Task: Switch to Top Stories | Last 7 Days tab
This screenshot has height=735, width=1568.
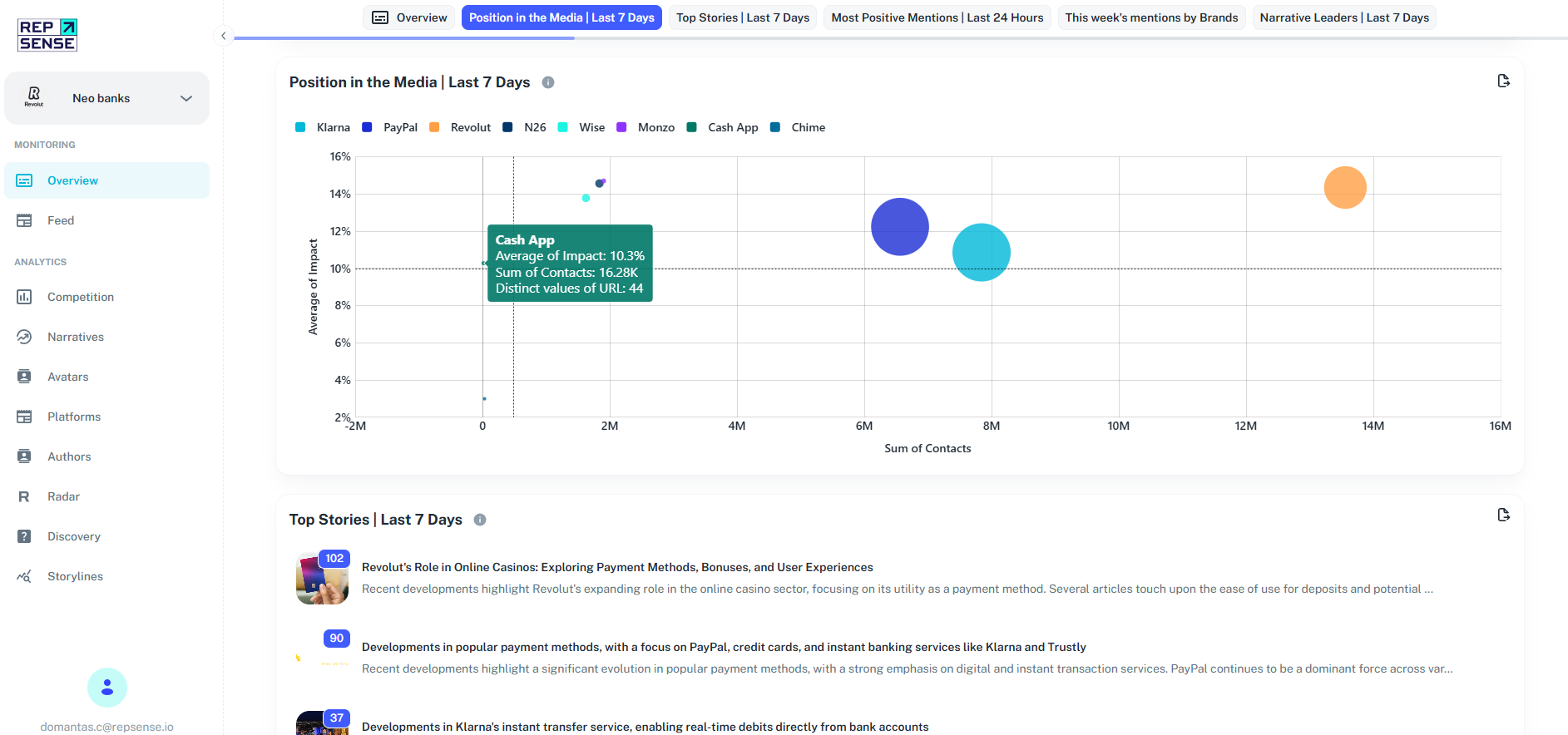Action: pos(743,17)
